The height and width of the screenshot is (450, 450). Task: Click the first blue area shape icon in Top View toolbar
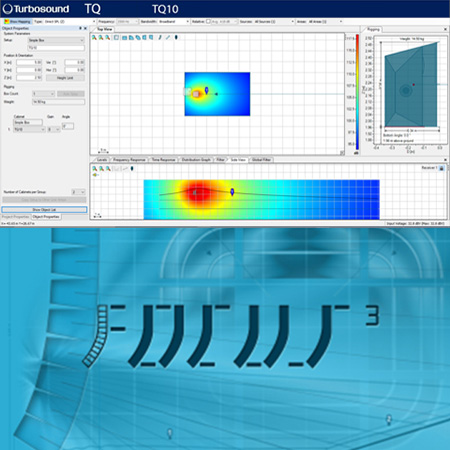(x=124, y=38)
